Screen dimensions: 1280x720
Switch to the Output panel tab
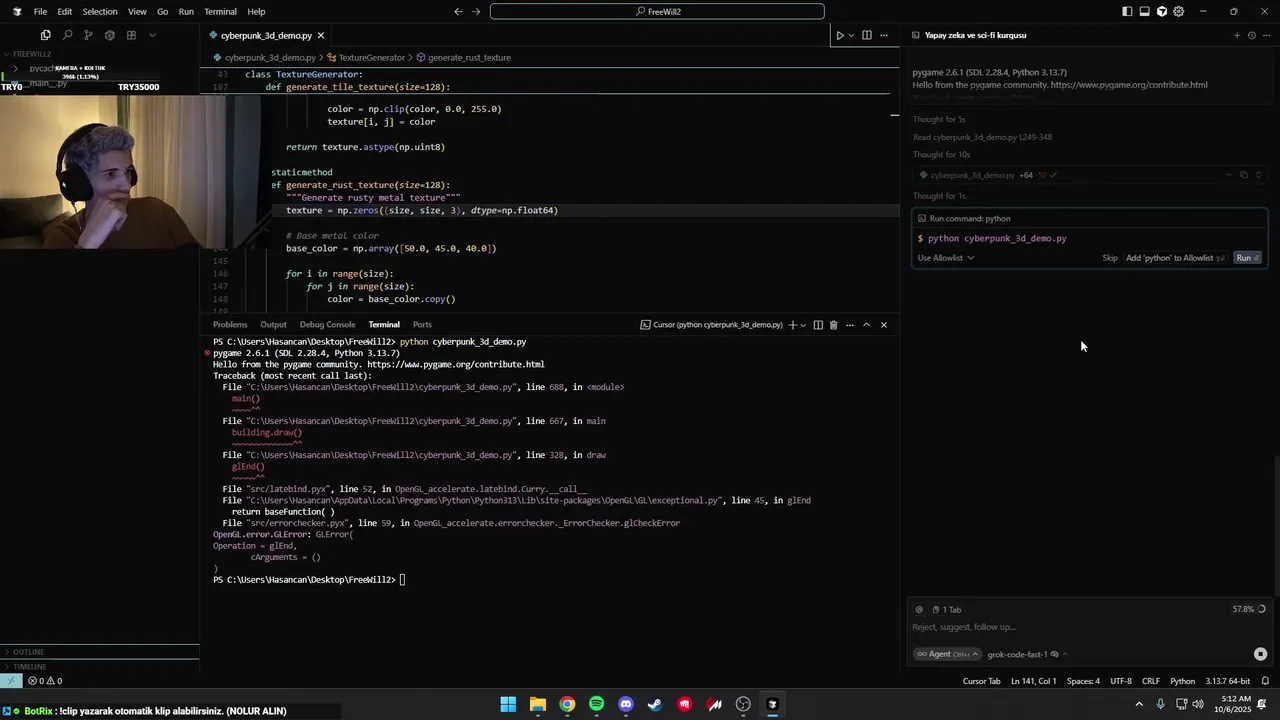coord(273,324)
